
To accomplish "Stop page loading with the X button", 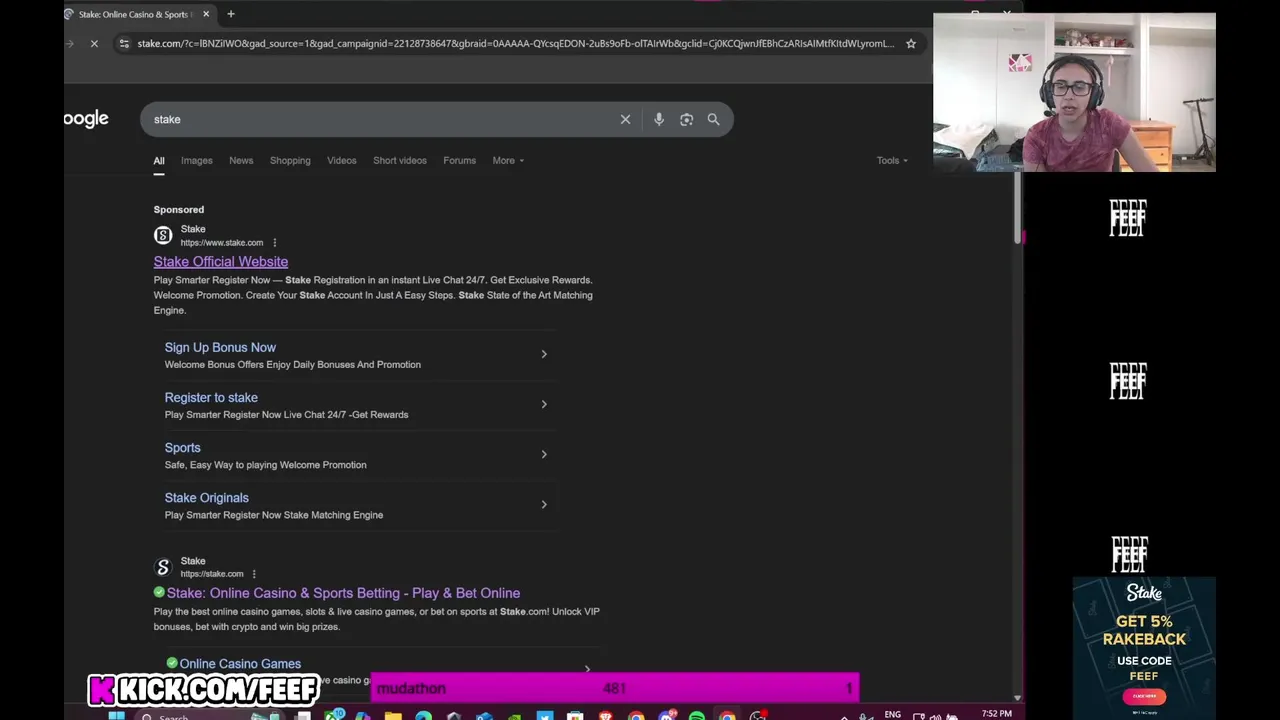I will (x=94, y=43).
